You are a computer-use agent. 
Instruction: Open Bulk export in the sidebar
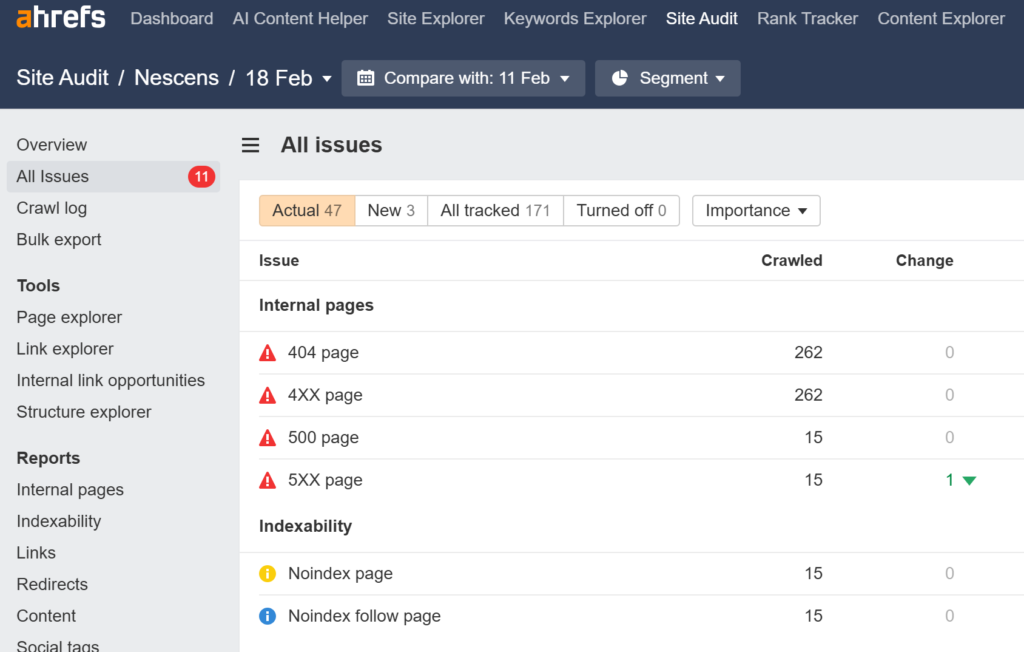coord(59,240)
